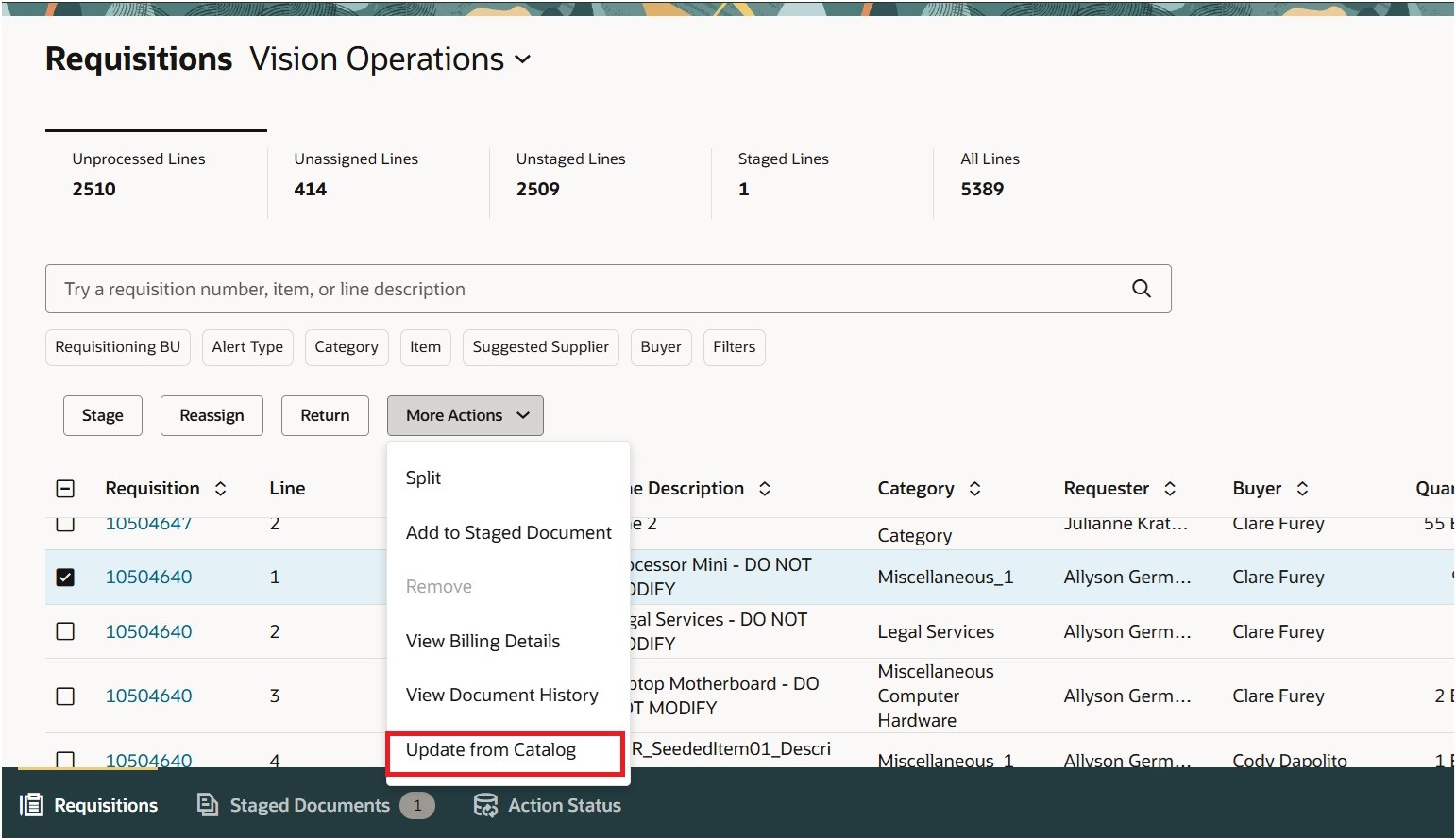Sort the table by Category column
Screen dimensions: 1456x838
[973, 488]
